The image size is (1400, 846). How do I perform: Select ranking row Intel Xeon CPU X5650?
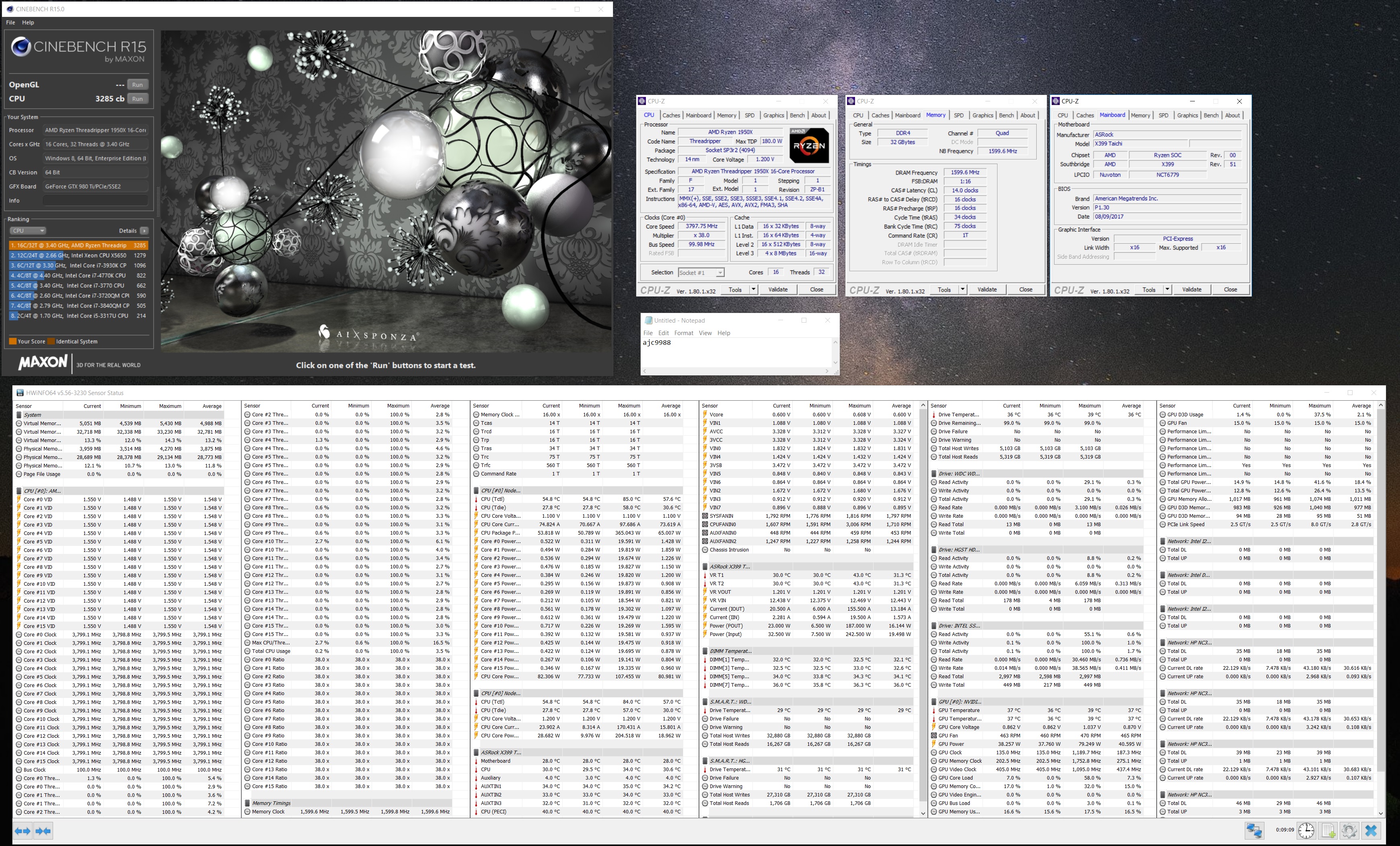[78, 256]
